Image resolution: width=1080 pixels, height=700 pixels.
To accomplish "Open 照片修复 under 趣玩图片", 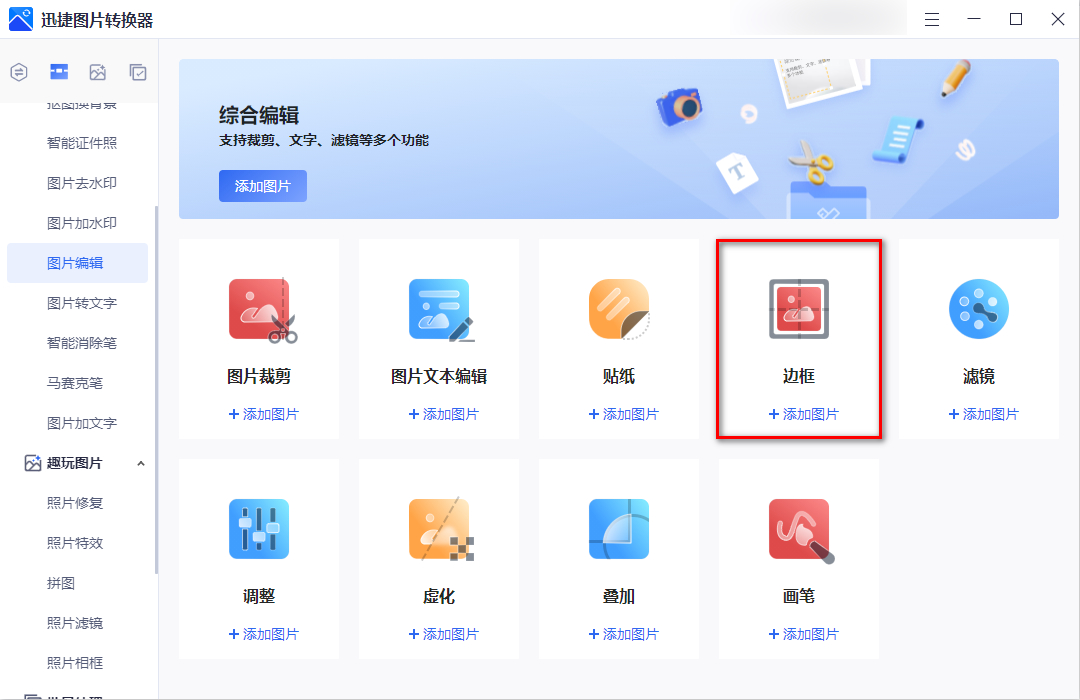I will click(x=75, y=503).
